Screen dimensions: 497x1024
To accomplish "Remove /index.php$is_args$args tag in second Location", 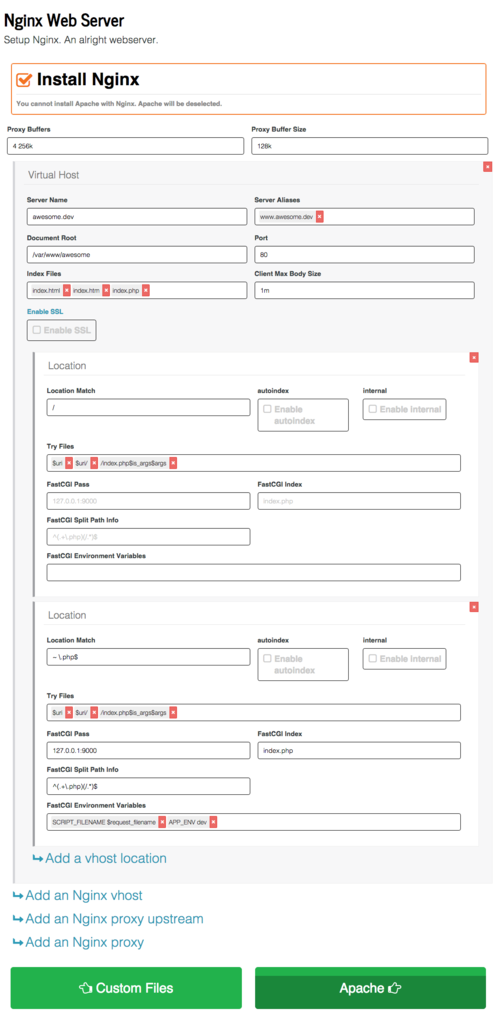I will click(x=173, y=712).
